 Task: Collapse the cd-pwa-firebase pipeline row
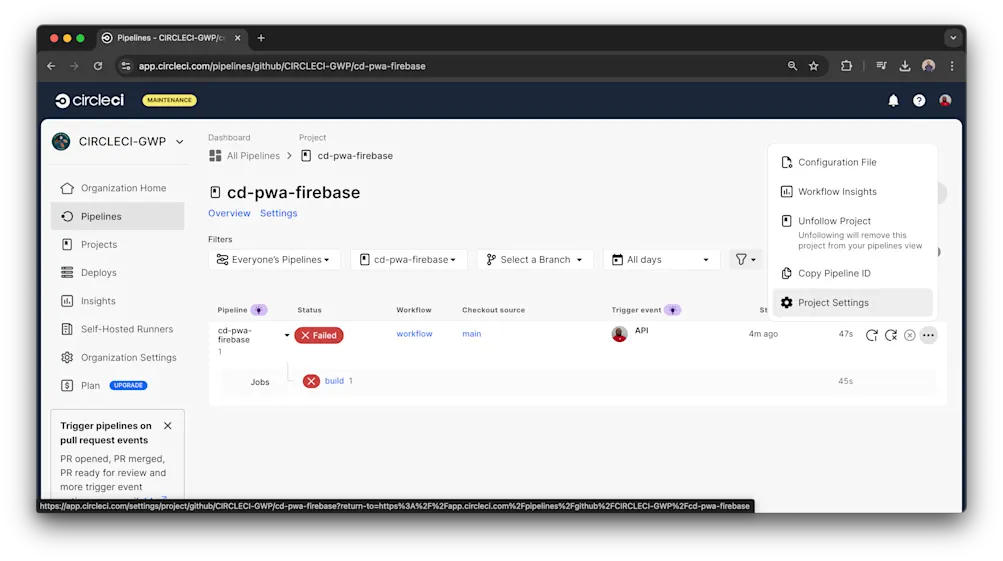tap(287, 335)
